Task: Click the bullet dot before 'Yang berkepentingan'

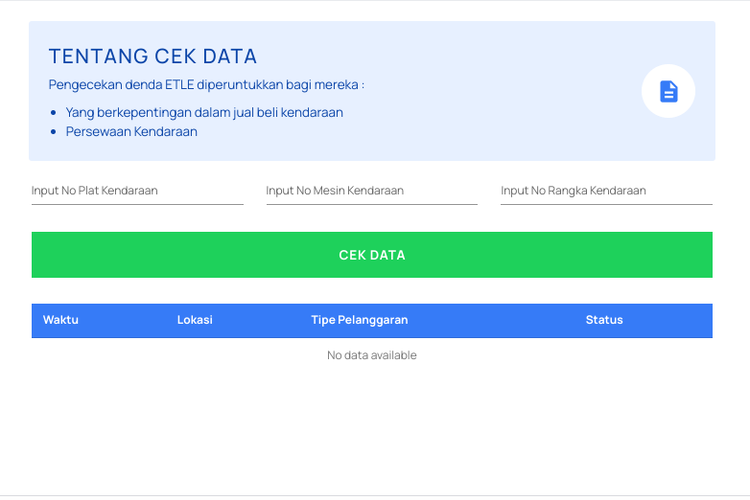Action: [53, 113]
